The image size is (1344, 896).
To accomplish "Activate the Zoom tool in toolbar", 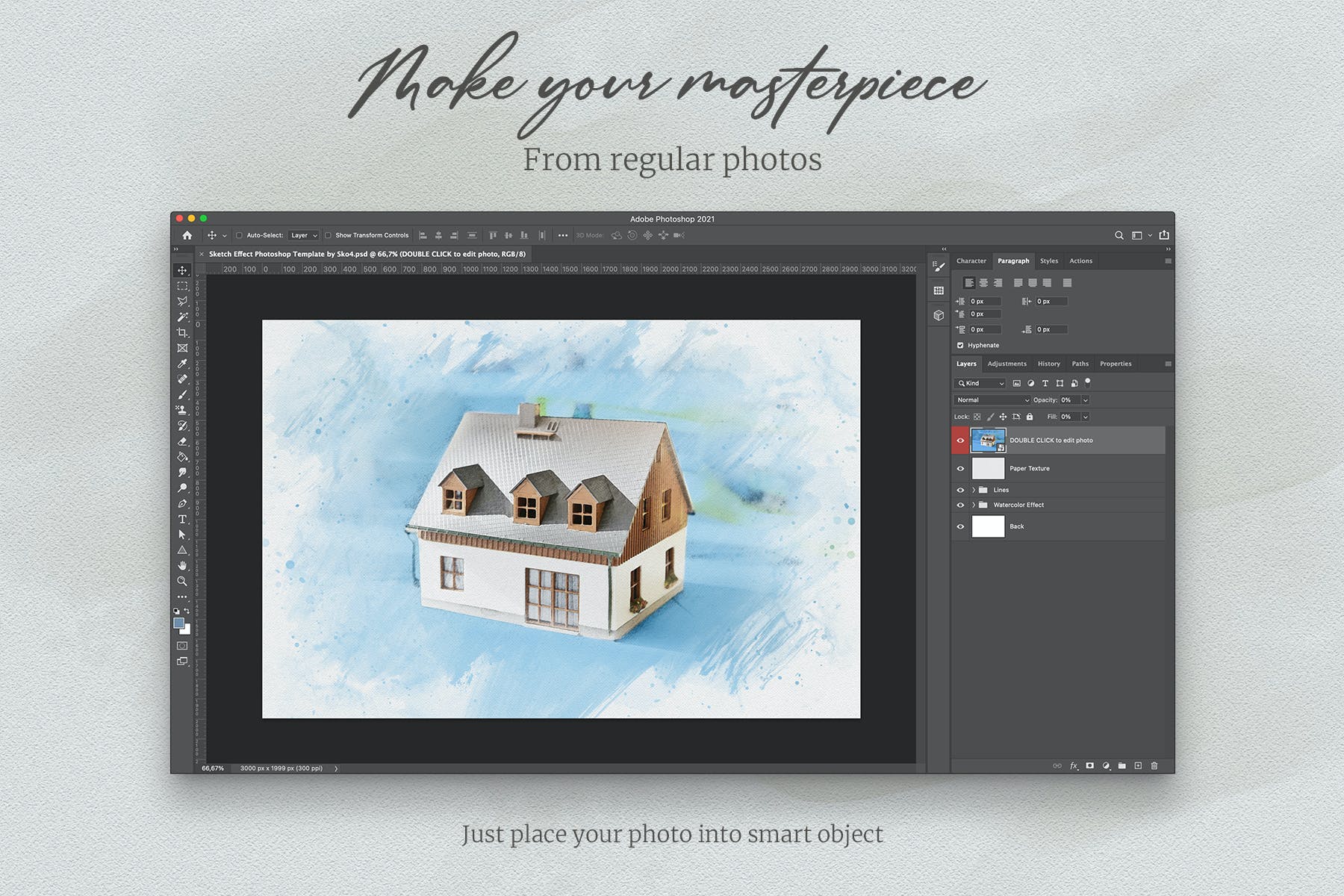I will click(182, 581).
